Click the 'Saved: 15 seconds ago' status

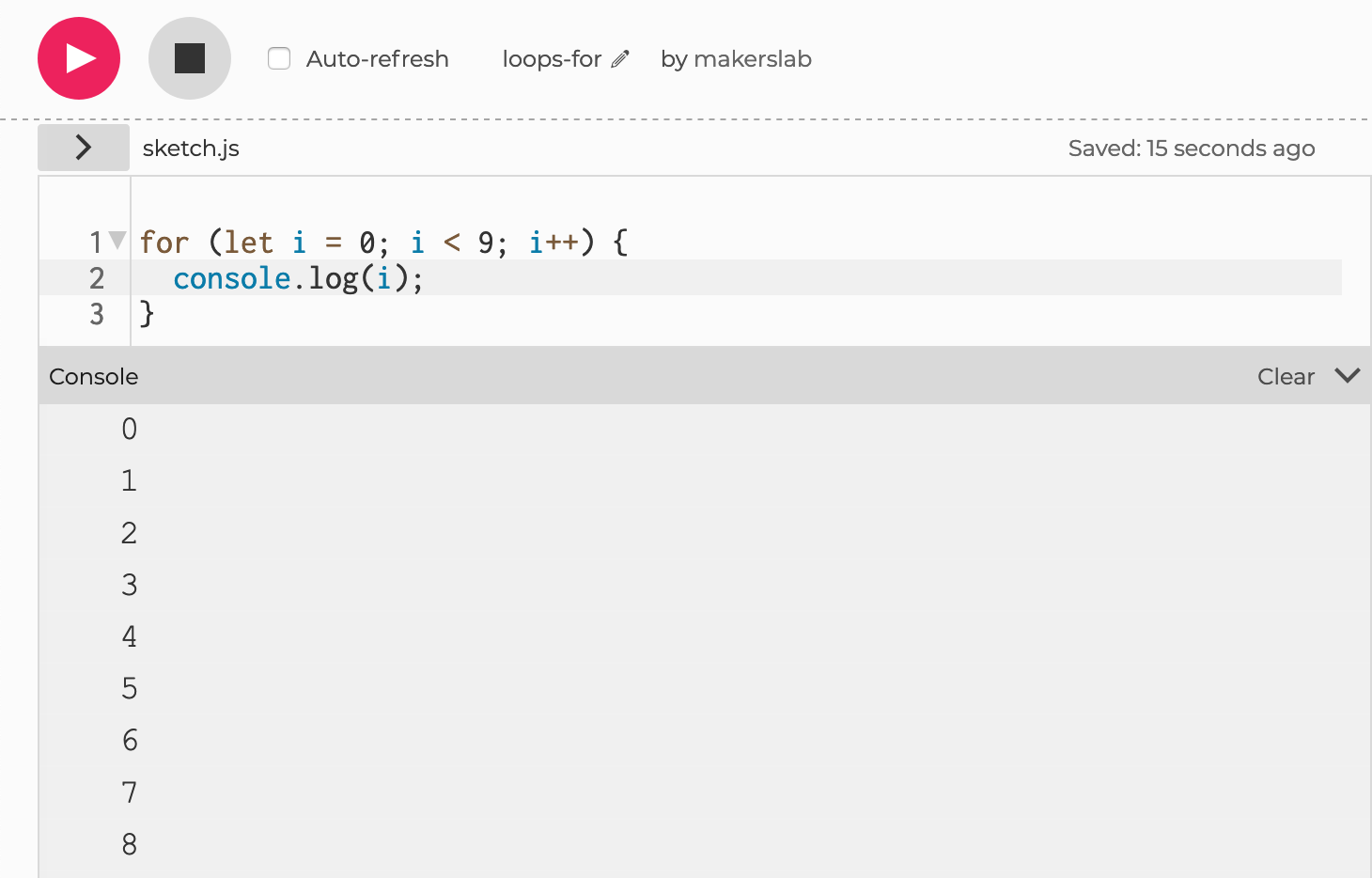coord(1191,149)
